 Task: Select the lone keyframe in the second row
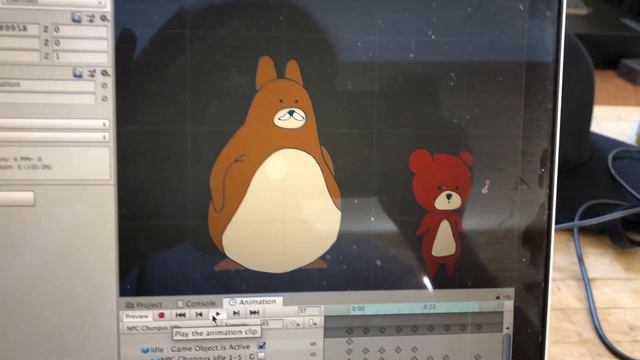point(349,341)
